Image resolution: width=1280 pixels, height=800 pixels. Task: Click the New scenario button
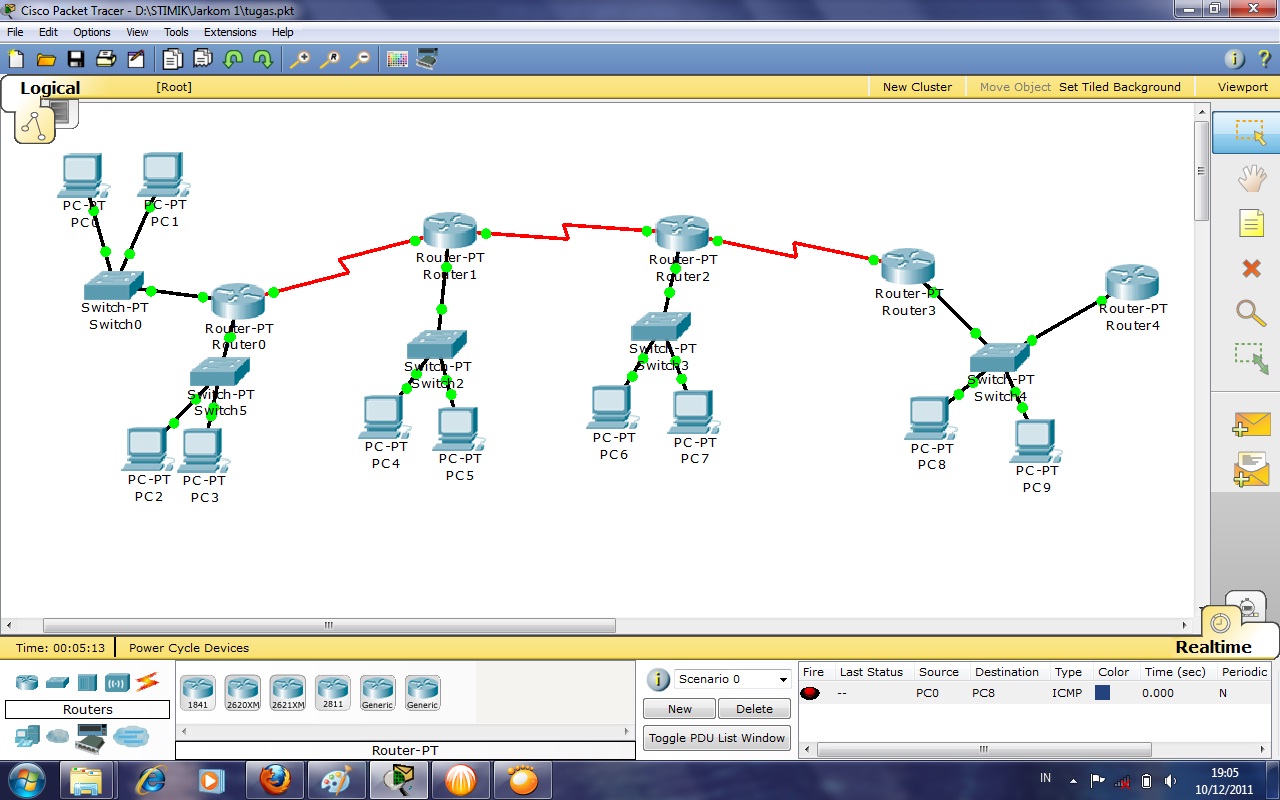680,709
